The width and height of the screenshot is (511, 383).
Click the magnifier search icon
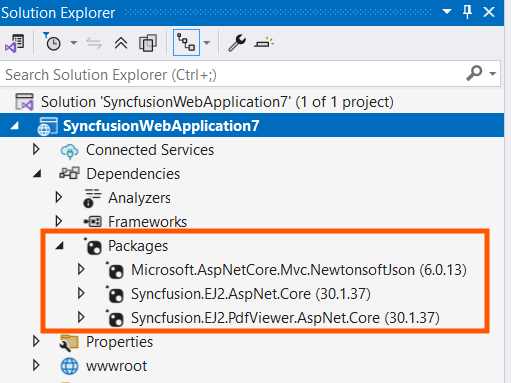[x=474, y=73]
